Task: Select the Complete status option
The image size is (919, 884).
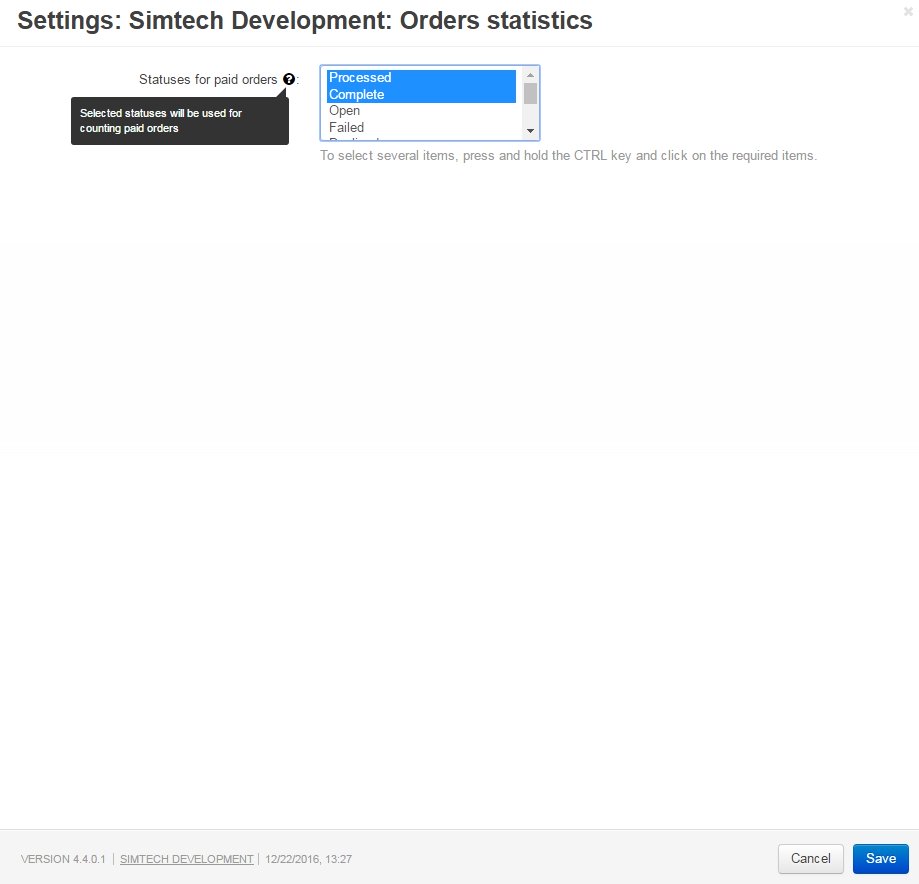Action: point(421,94)
